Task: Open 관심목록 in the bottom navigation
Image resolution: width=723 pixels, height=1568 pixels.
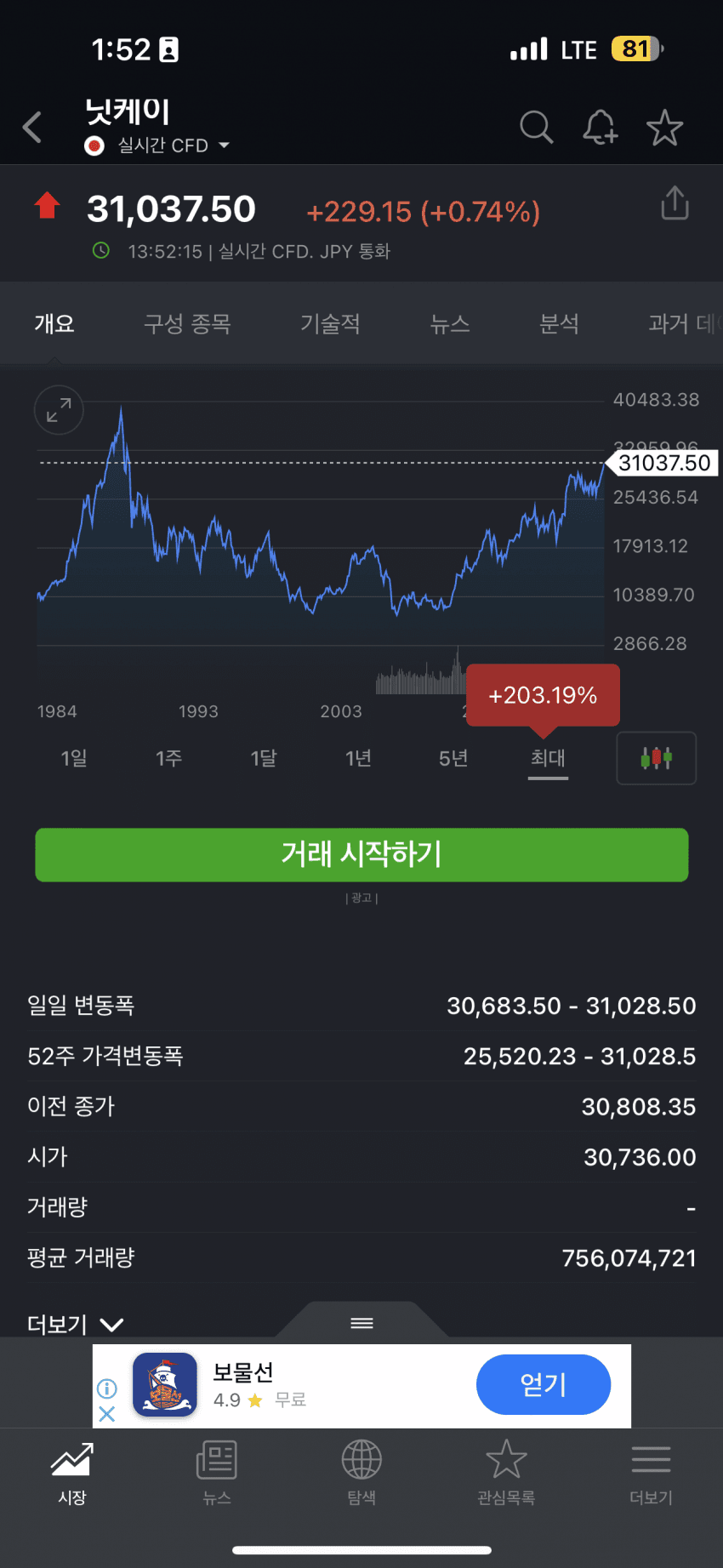Action: [506, 1472]
